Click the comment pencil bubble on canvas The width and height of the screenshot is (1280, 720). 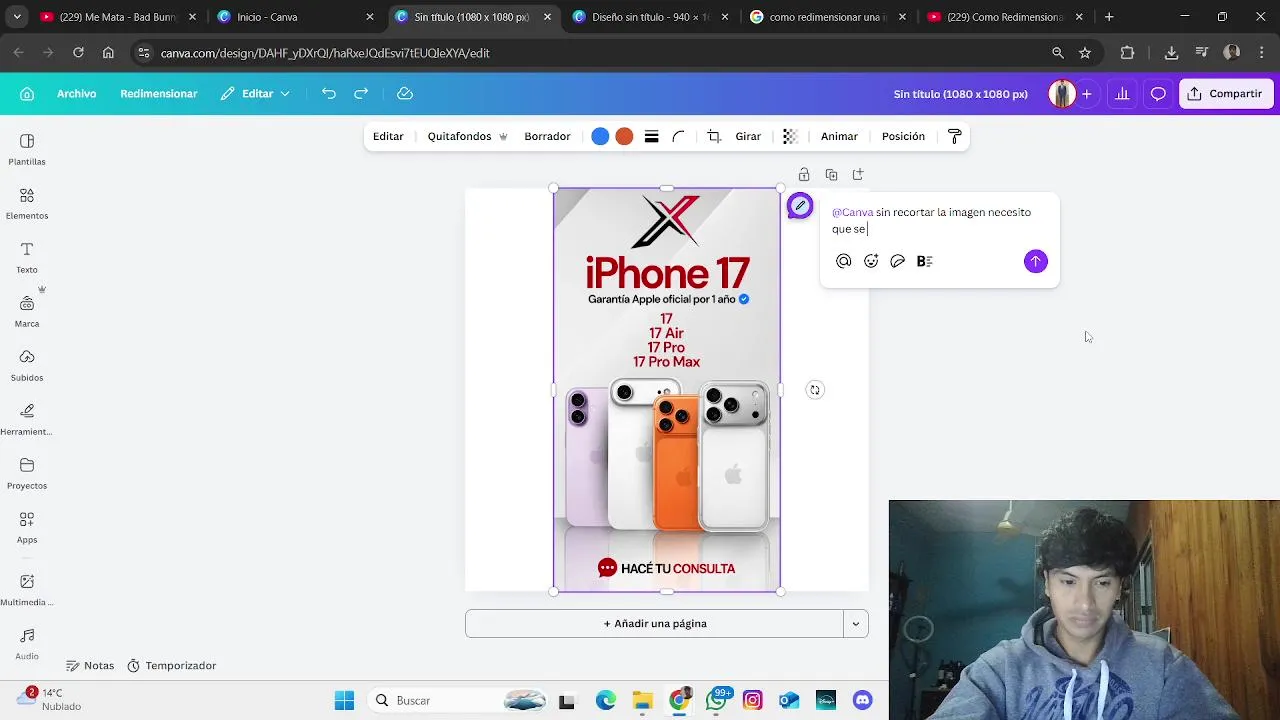point(800,206)
